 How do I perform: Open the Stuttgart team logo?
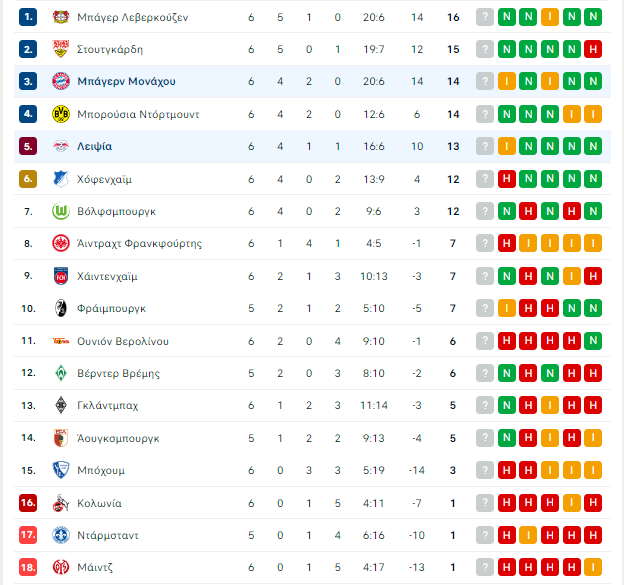click(x=61, y=49)
